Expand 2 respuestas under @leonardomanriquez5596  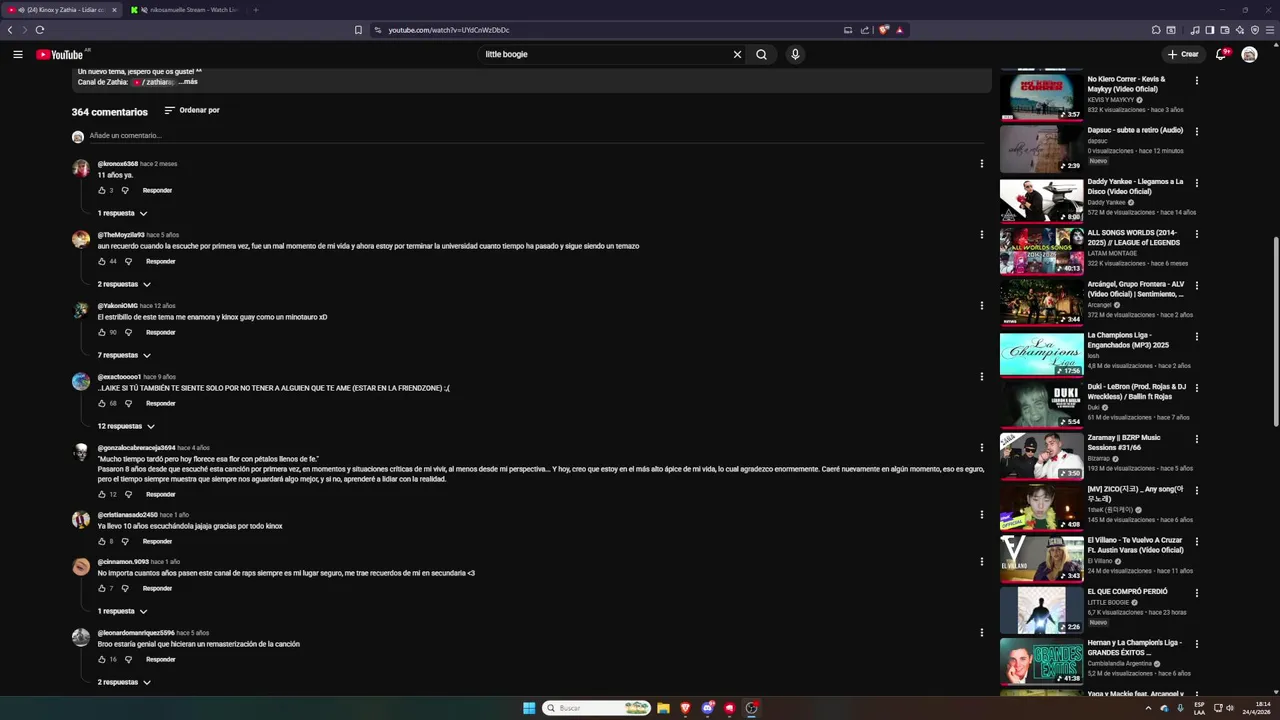(124, 682)
